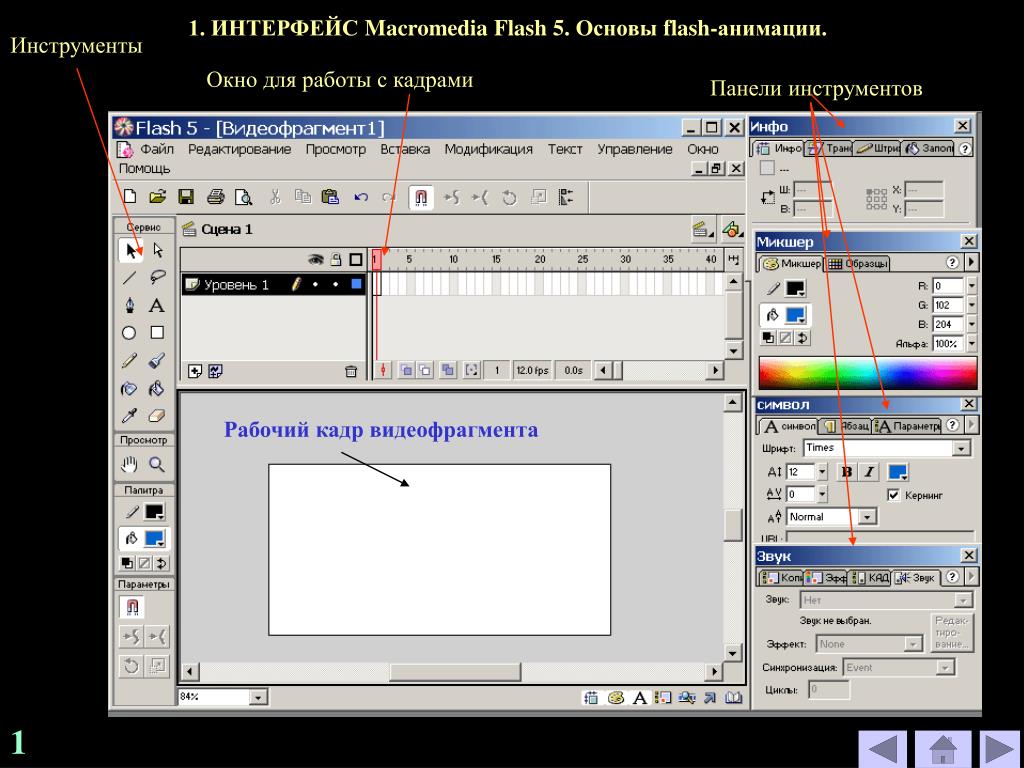The width and height of the screenshot is (1024, 768).
Task: Choose the Paint Bucket tool
Action: pyautogui.click(x=157, y=389)
